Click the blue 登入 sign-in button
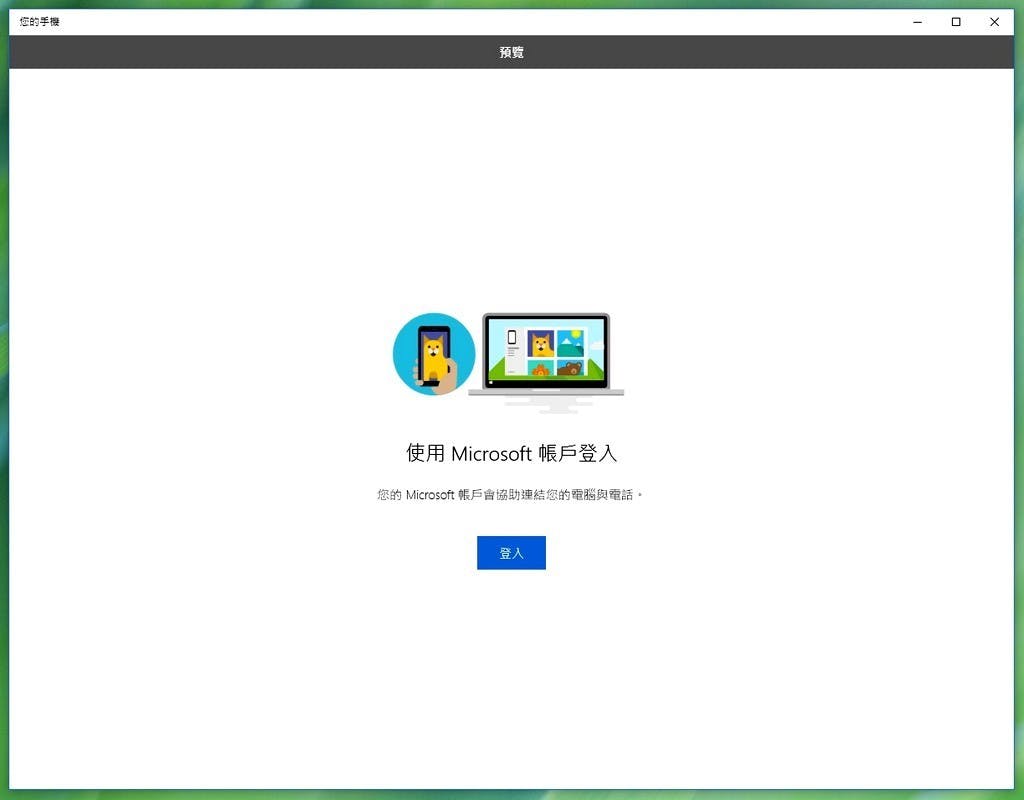1024x800 pixels. 511,552
